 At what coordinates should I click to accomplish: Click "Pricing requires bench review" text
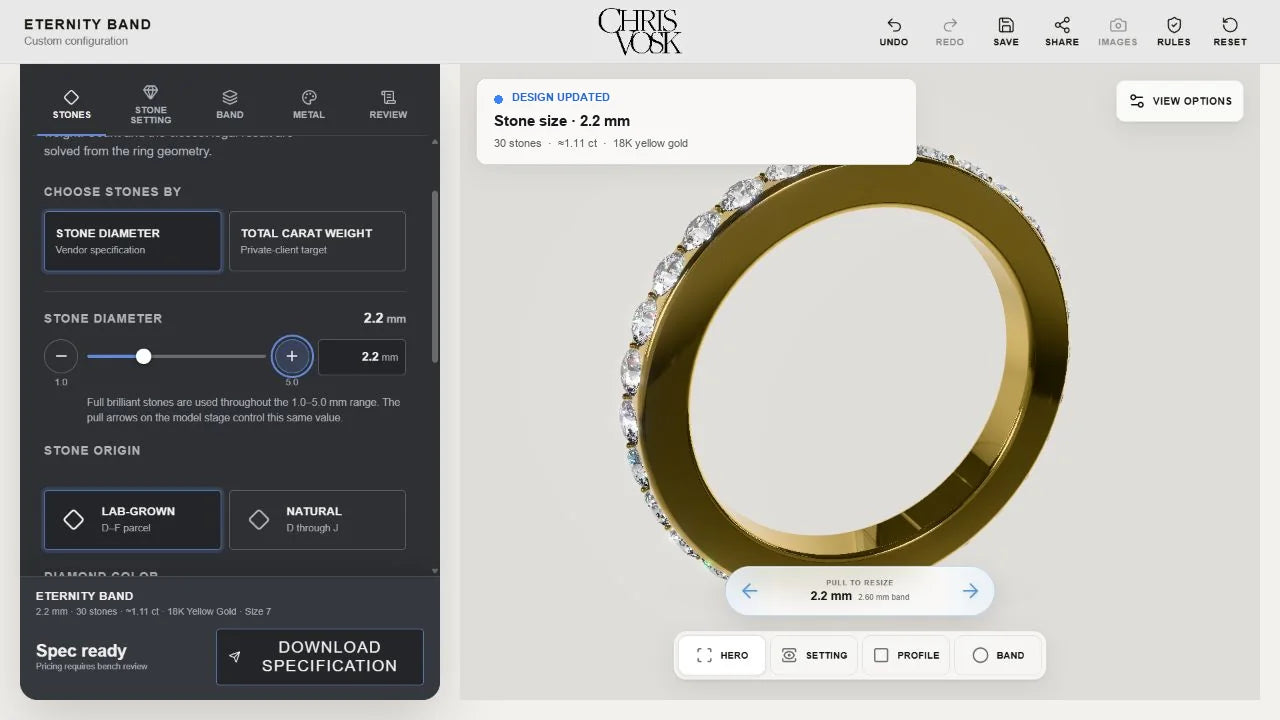coord(92,666)
